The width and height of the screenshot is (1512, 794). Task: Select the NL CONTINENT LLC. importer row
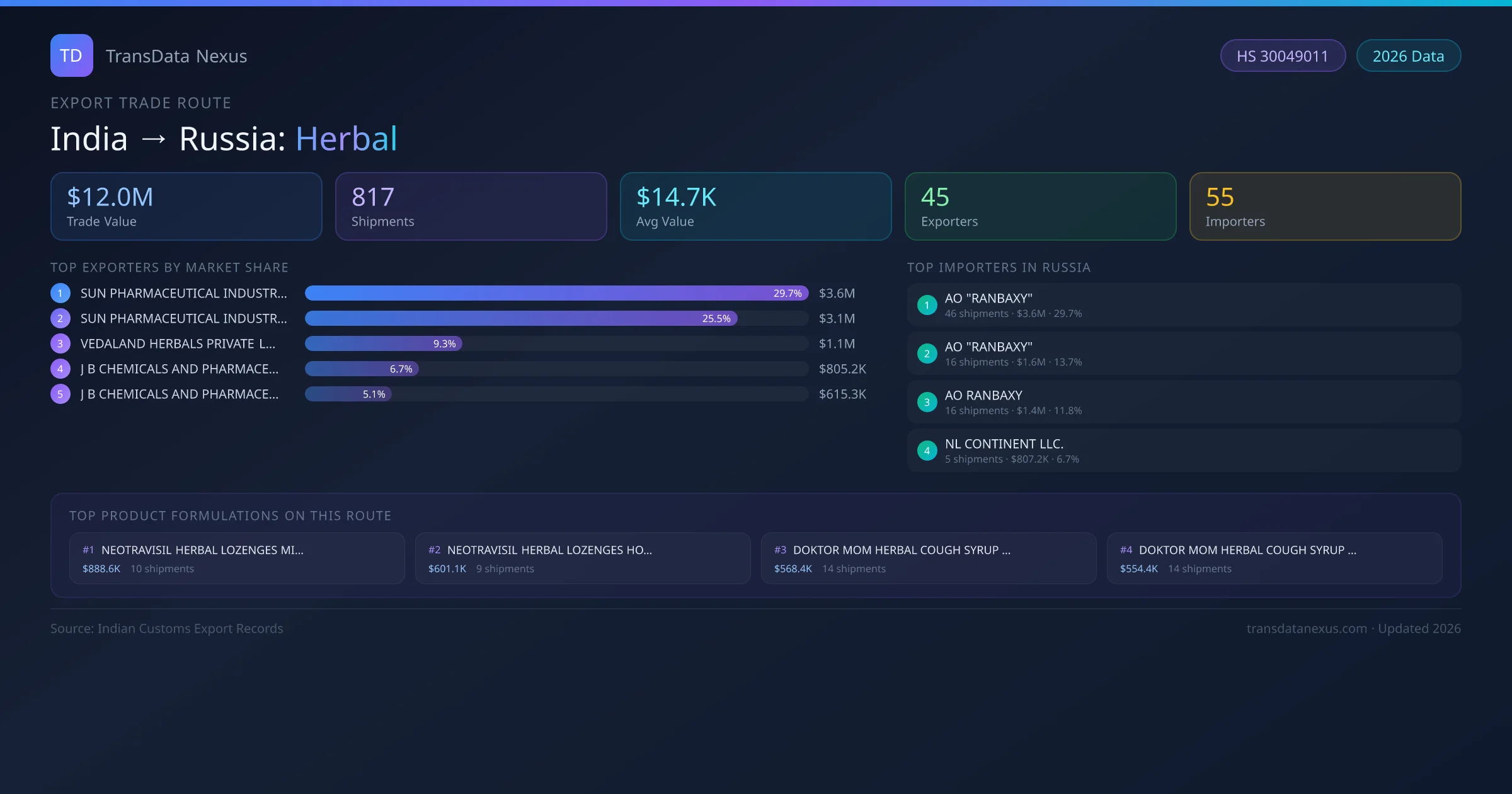(x=1184, y=451)
